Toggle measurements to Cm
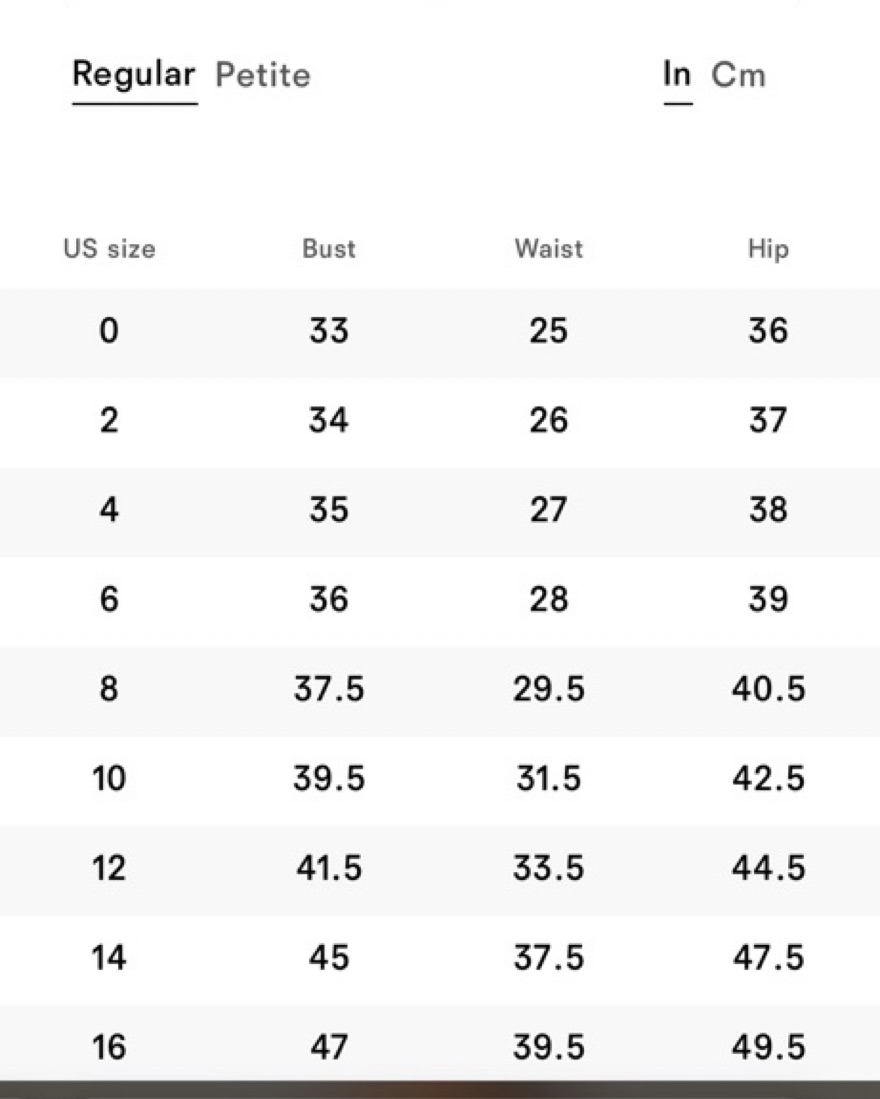This screenshot has width=880, height=1099. click(x=738, y=75)
